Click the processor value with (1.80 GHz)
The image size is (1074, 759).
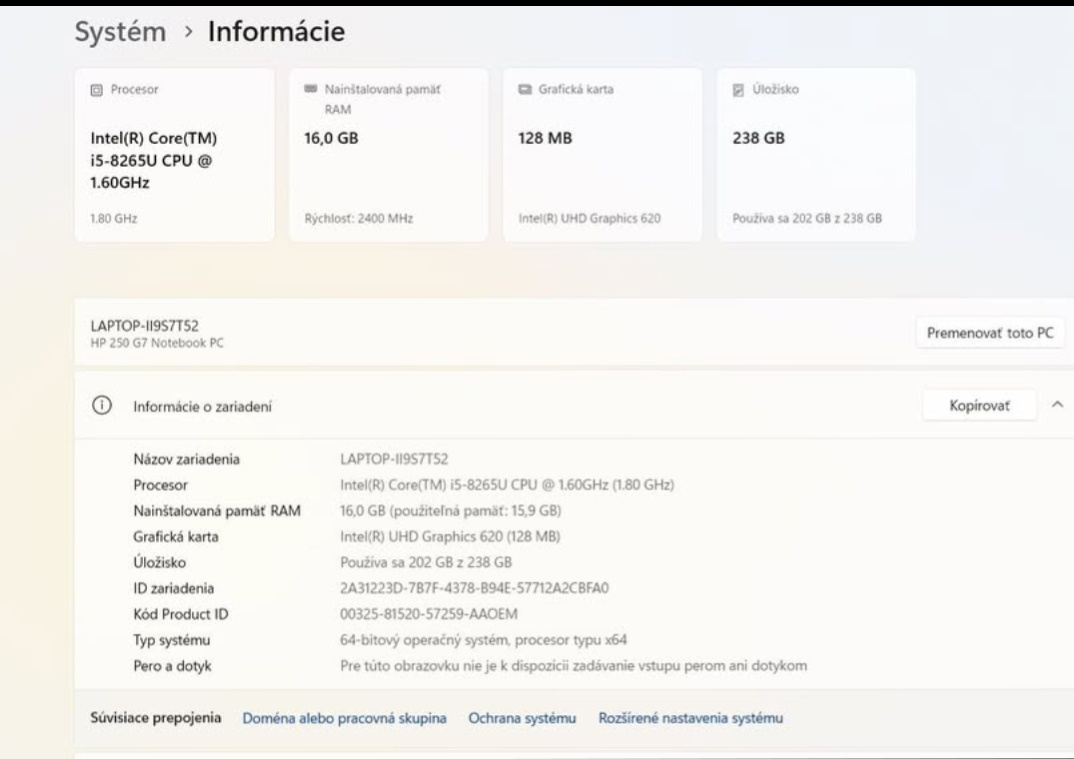coord(507,485)
